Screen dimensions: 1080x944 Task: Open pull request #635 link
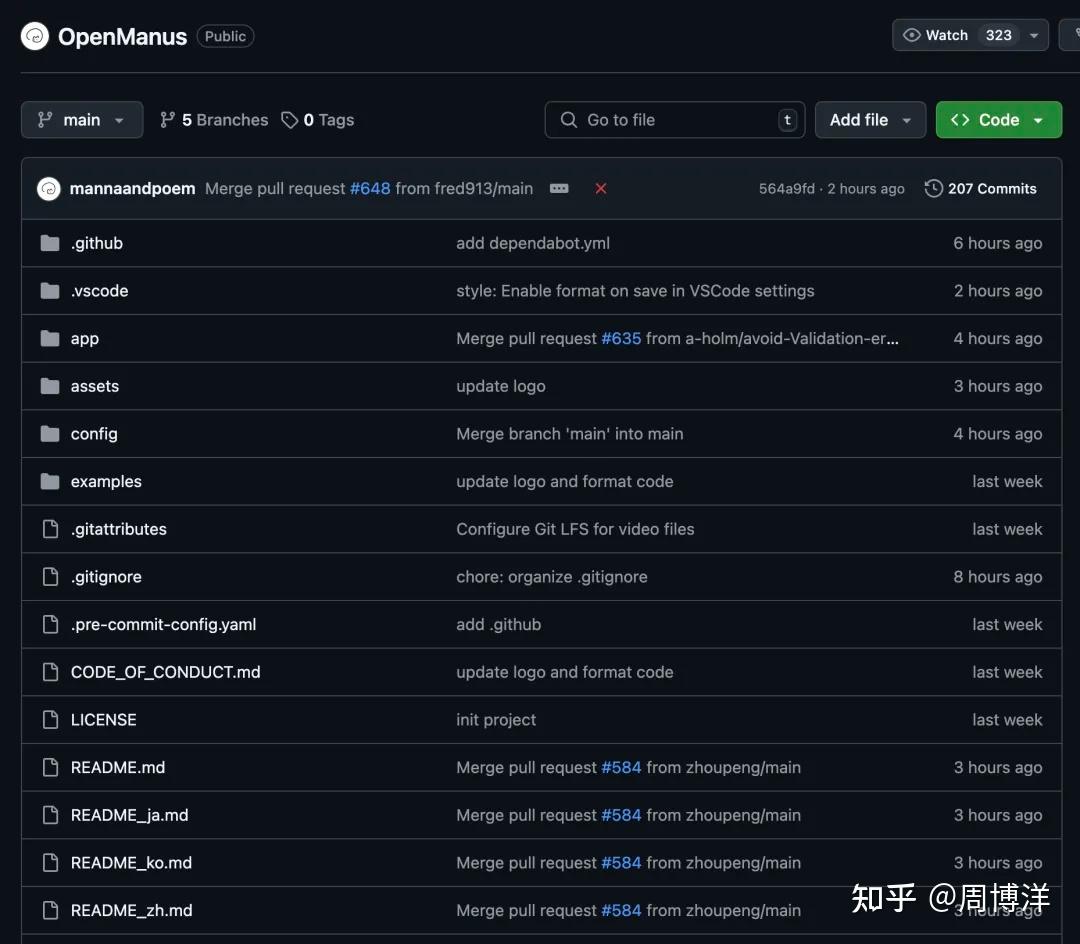[x=621, y=339]
